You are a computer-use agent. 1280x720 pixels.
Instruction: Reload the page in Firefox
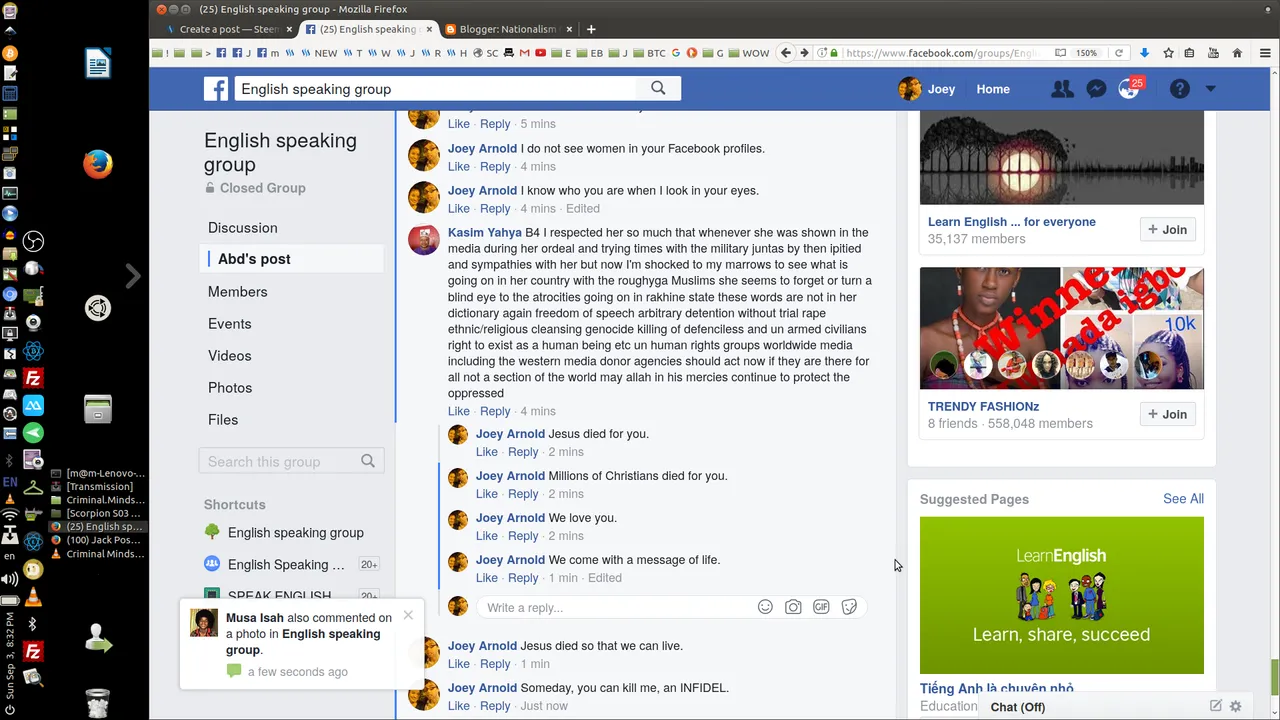(1119, 53)
